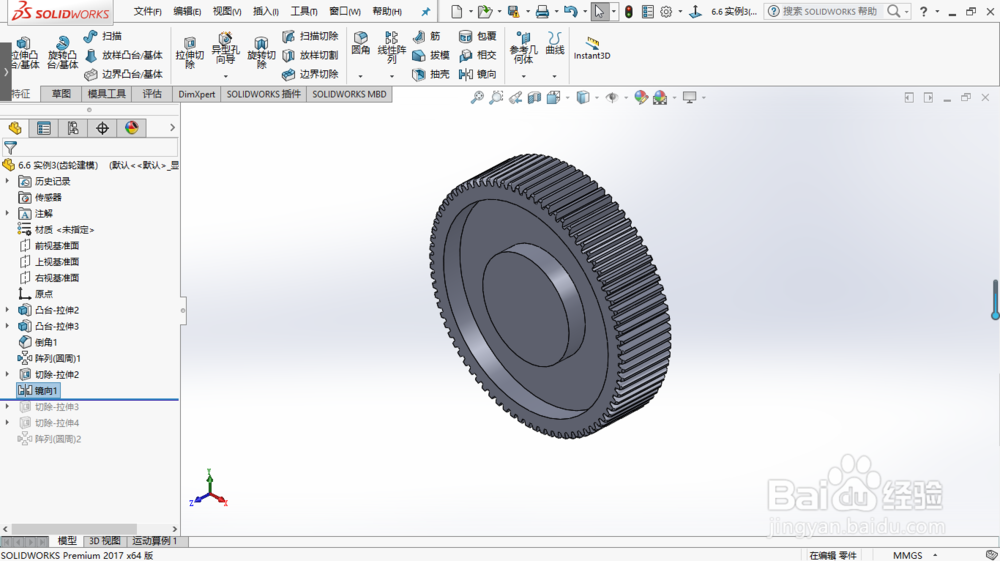This screenshot has height=561, width=1000.
Task: Open the 编辑(E) menu
Action: [x=188, y=11]
